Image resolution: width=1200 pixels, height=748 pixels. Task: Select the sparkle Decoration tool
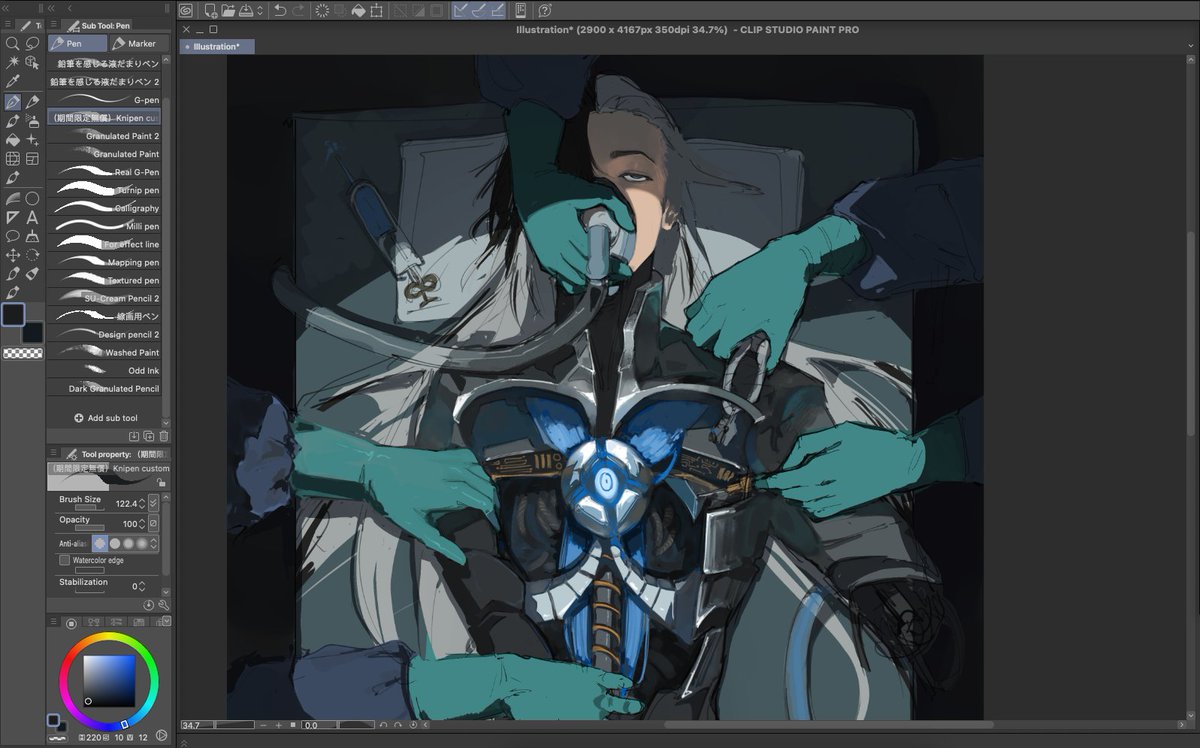32,140
